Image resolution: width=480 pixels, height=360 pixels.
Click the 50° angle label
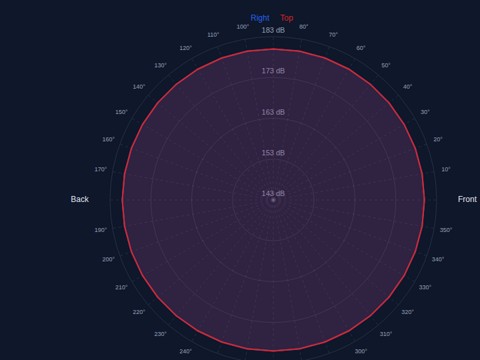coord(386,65)
